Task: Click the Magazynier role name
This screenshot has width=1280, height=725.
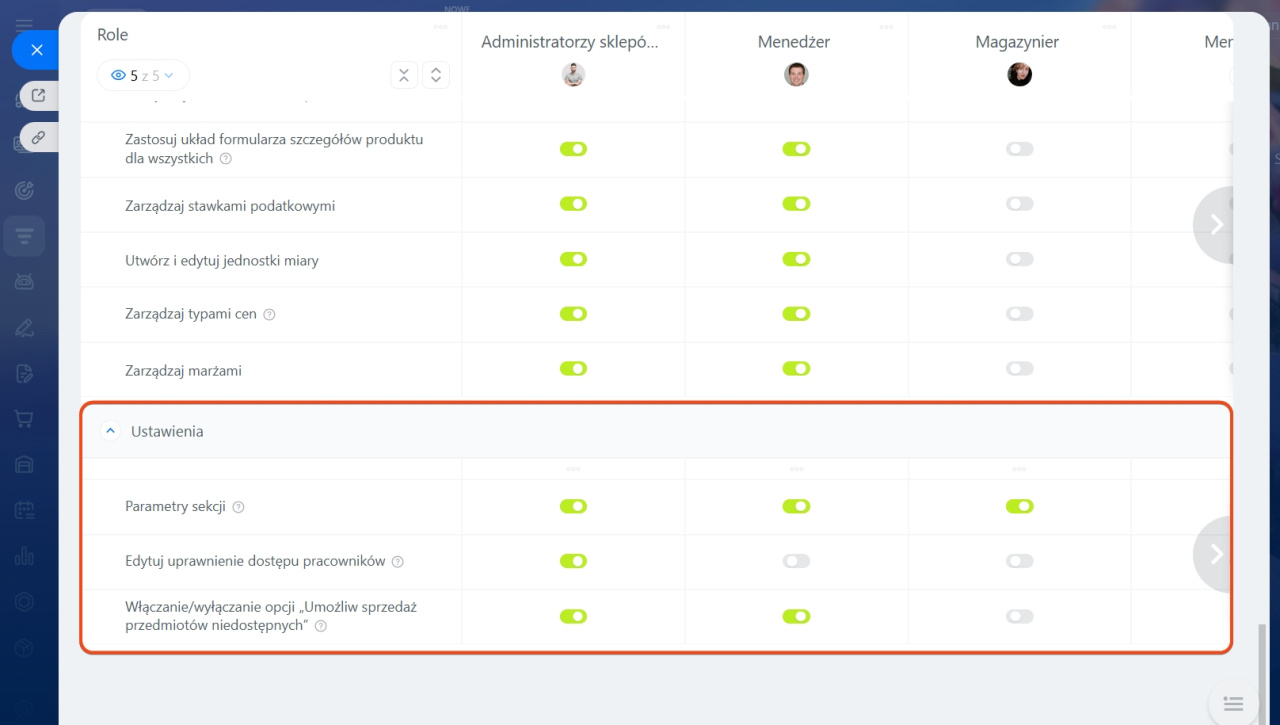Action: [x=1017, y=42]
